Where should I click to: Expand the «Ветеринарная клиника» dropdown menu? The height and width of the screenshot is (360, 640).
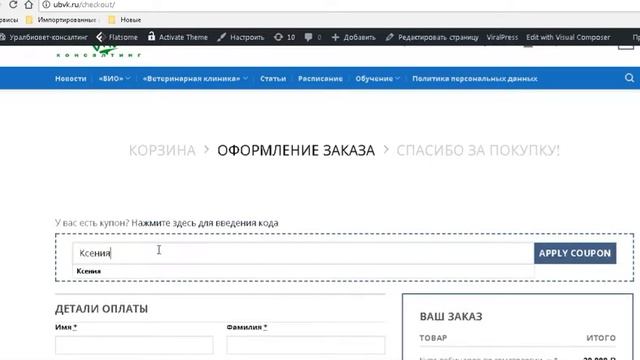pos(195,78)
